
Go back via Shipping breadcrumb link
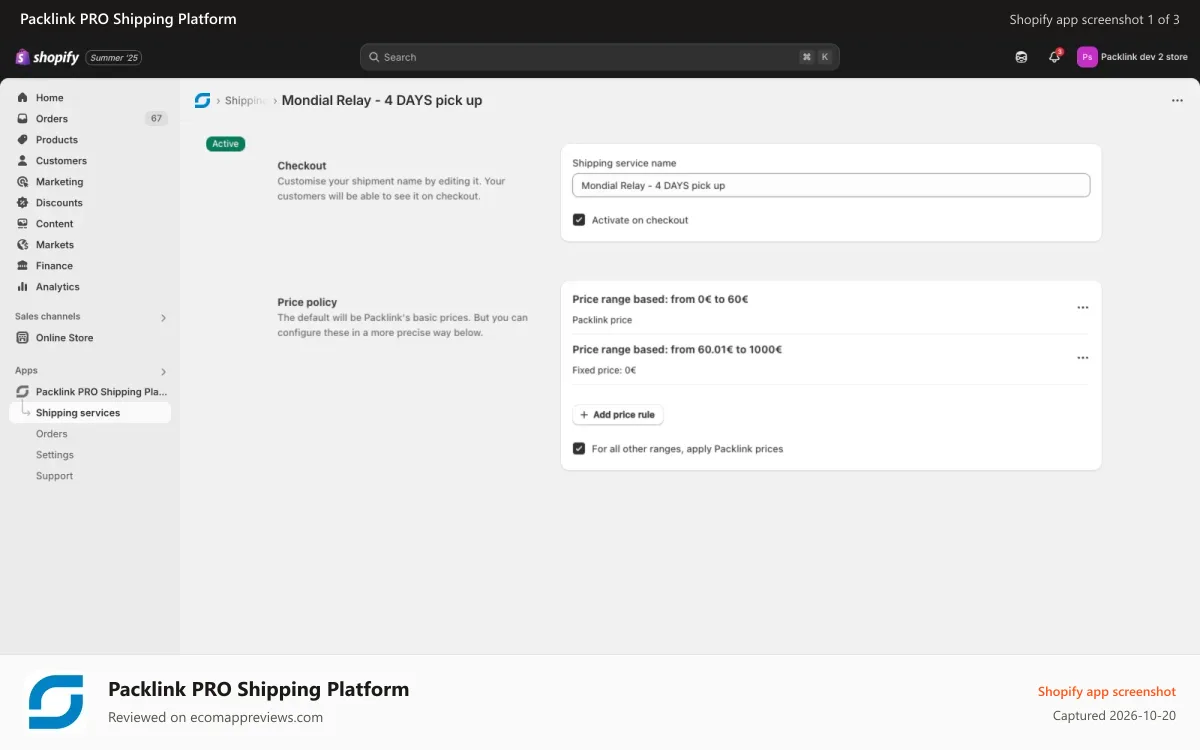[x=245, y=101]
